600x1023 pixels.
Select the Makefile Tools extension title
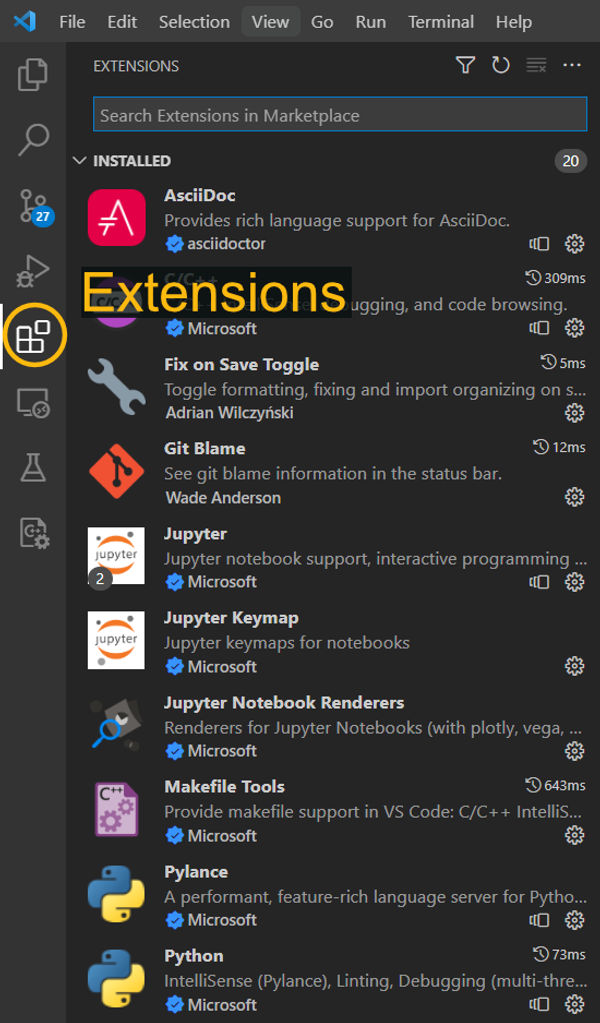pos(224,786)
